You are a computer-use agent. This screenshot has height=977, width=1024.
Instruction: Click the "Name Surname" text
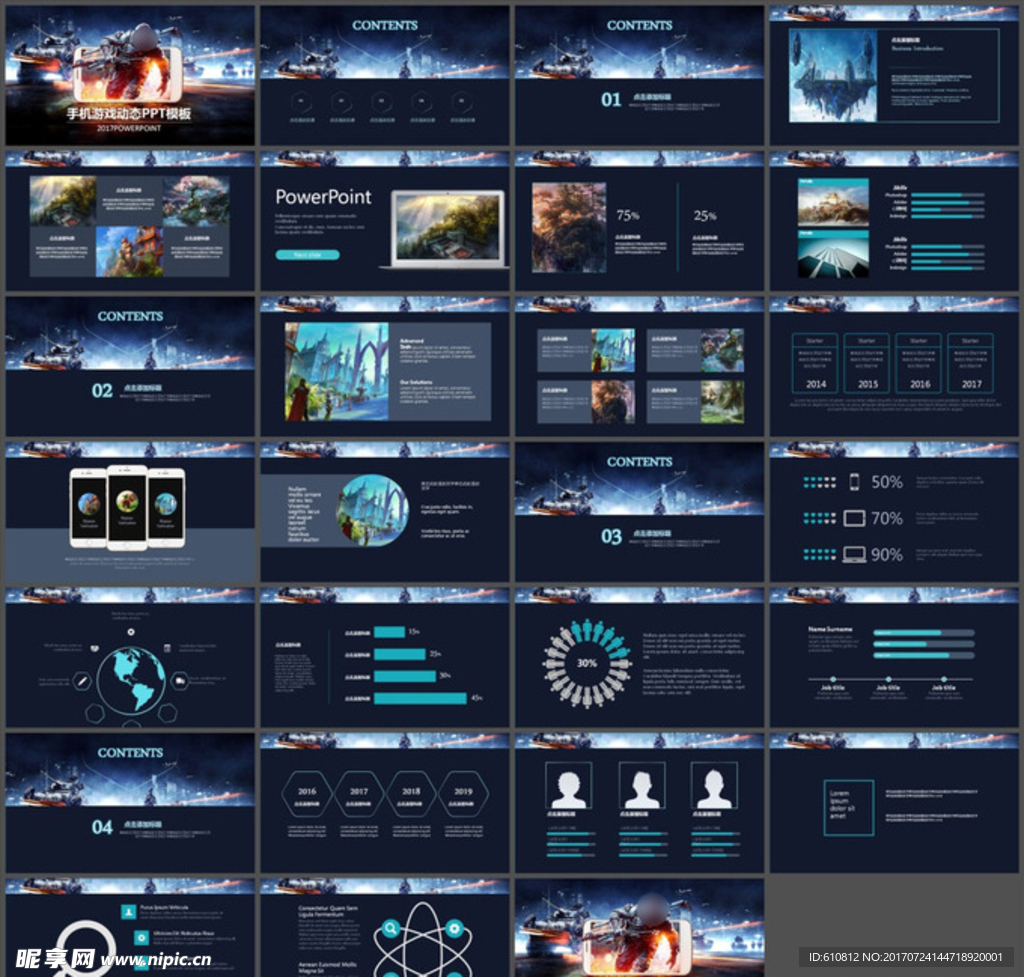coord(830,629)
